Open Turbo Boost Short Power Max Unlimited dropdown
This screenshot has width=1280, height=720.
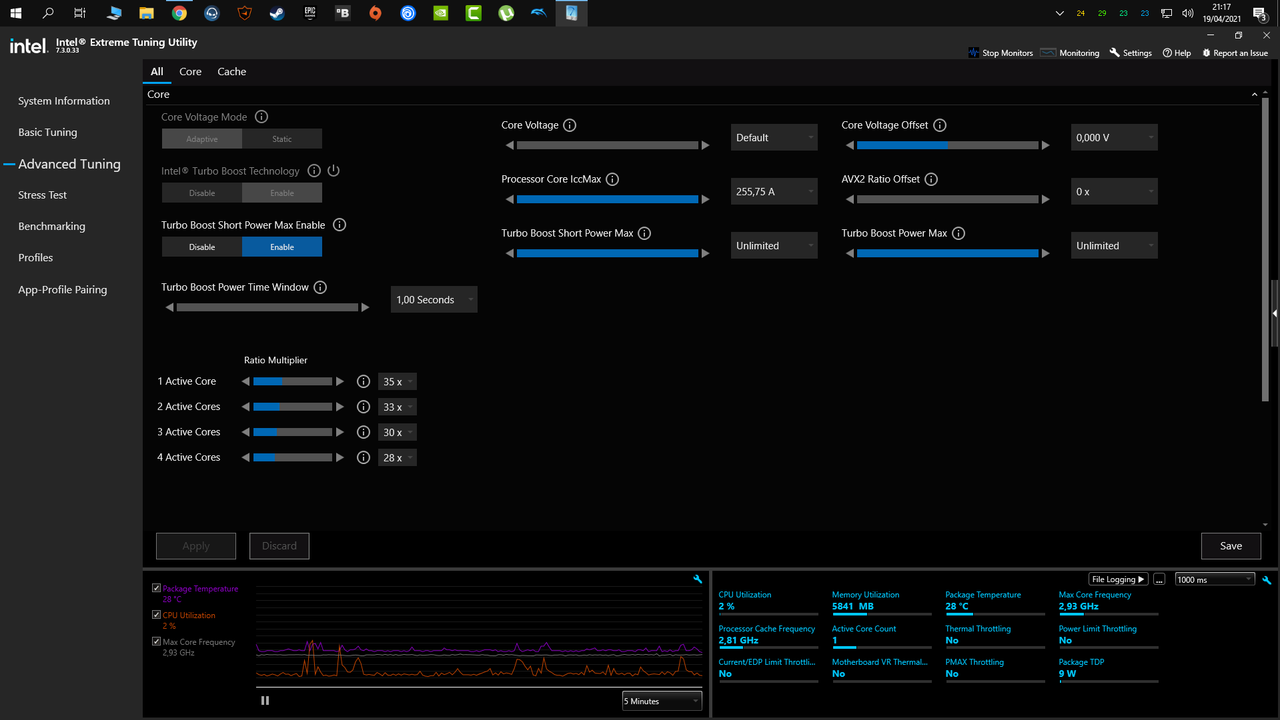(774, 246)
